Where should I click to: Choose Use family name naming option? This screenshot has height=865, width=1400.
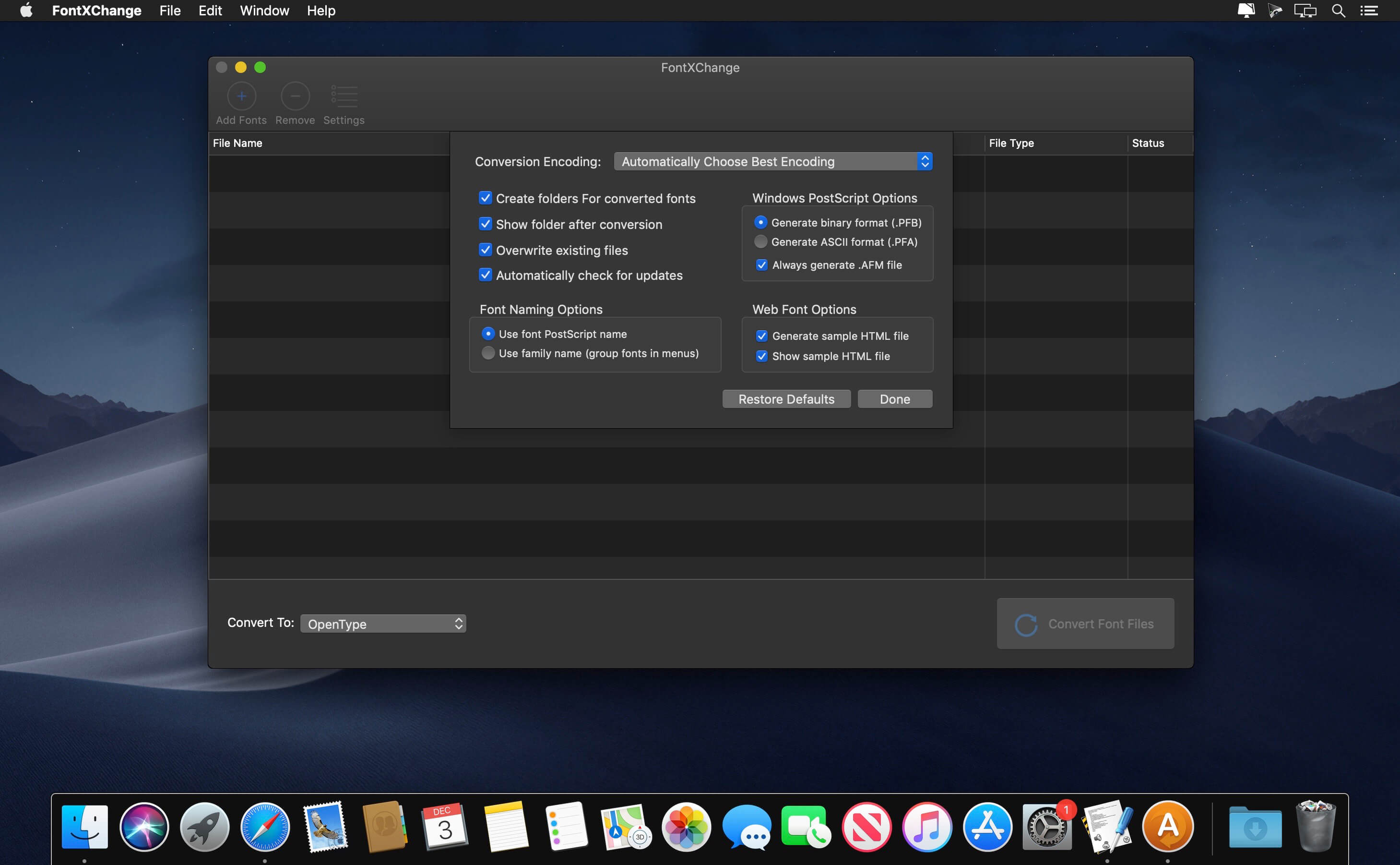click(487, 353)
